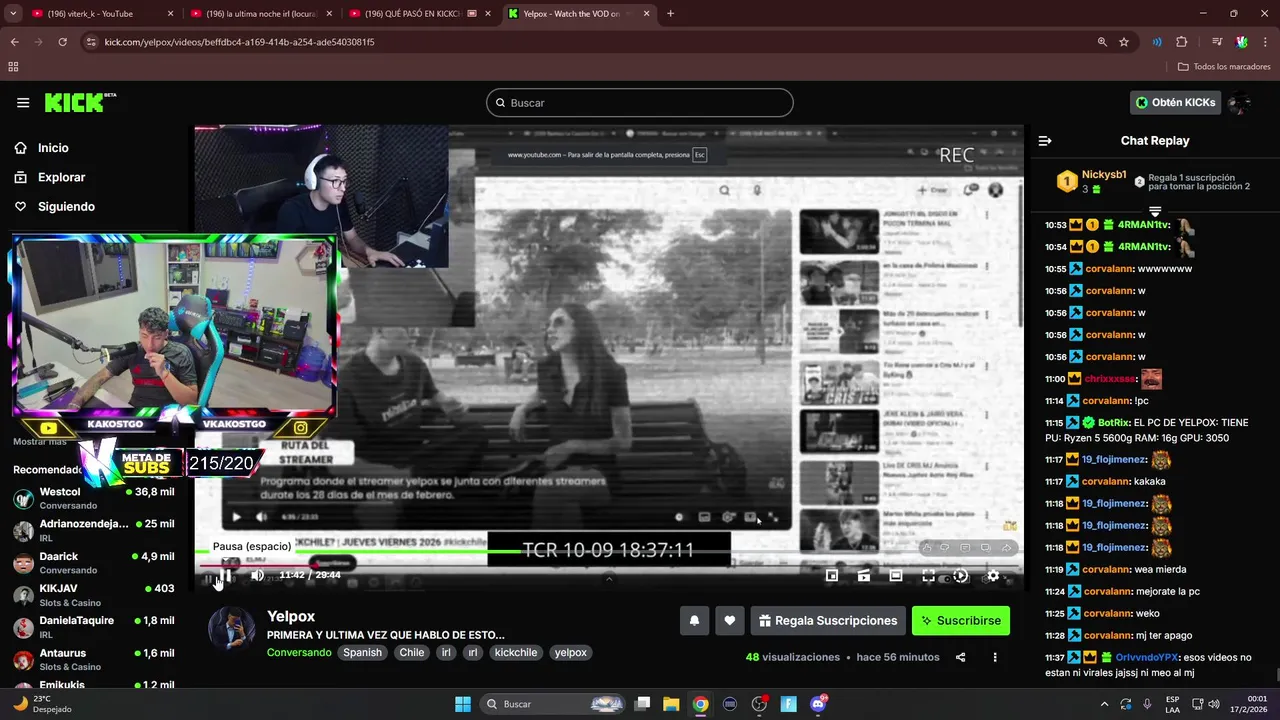The image size is (1280, 720).
Task: Open KIKJAV recommended channel
Action: point(94,594)
